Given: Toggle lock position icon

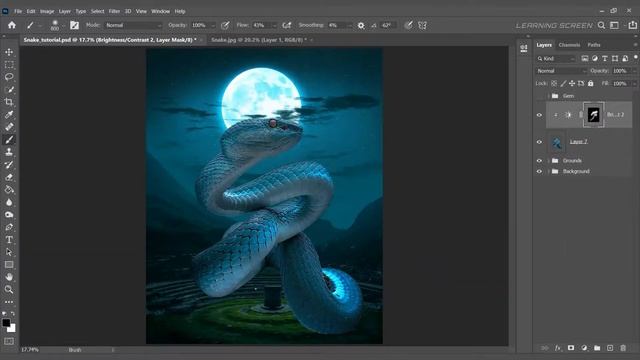Looking at the screenshot, I should click(x=572, y=83).
